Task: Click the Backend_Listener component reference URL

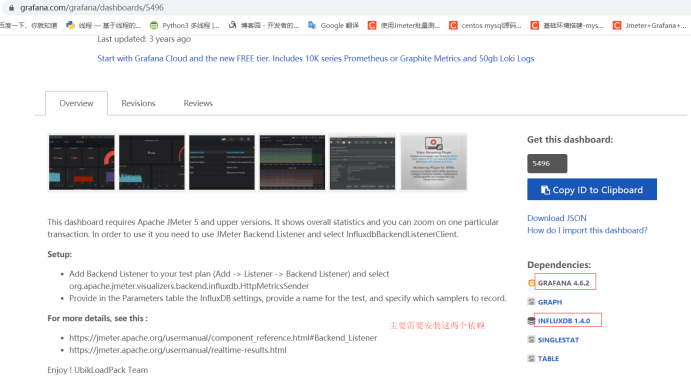Action: pos(223,338)
